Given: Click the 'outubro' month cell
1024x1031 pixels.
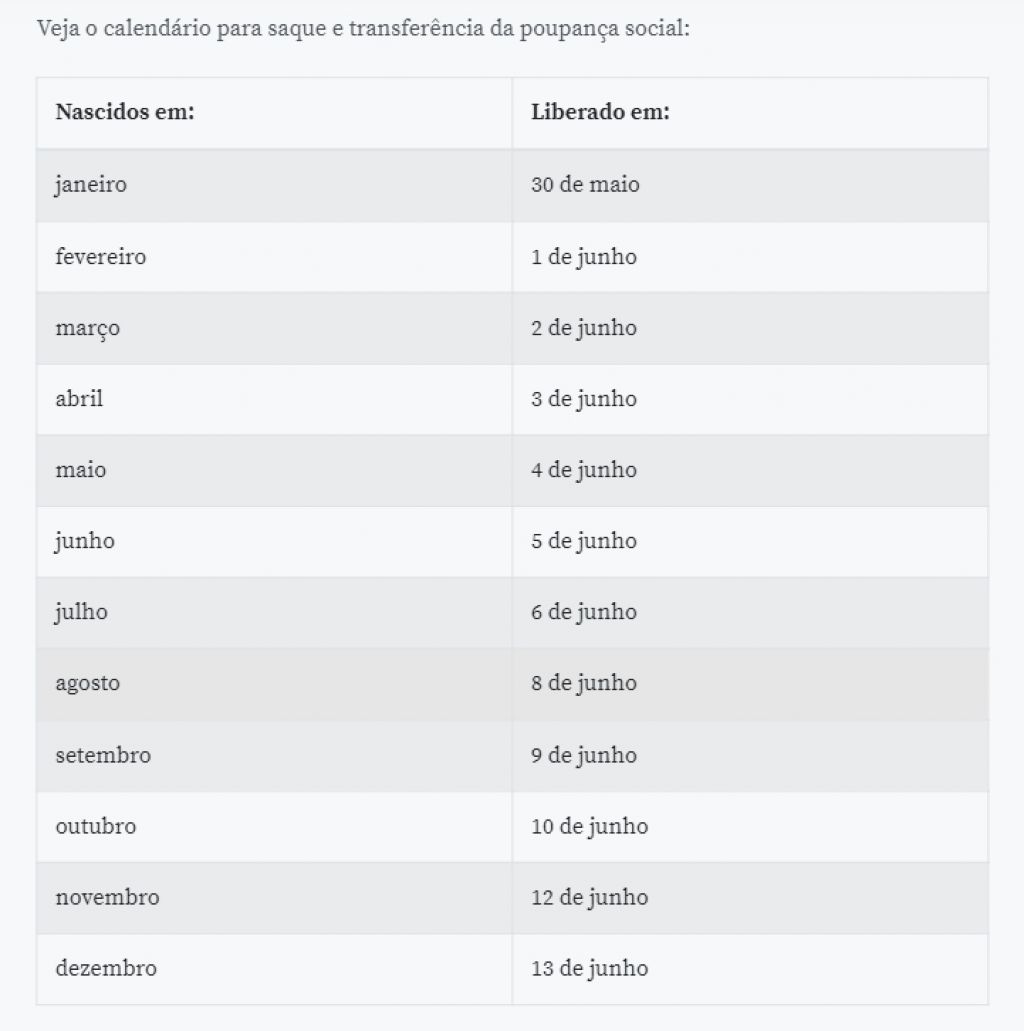Looking at the screenshot, I should 274,827.
